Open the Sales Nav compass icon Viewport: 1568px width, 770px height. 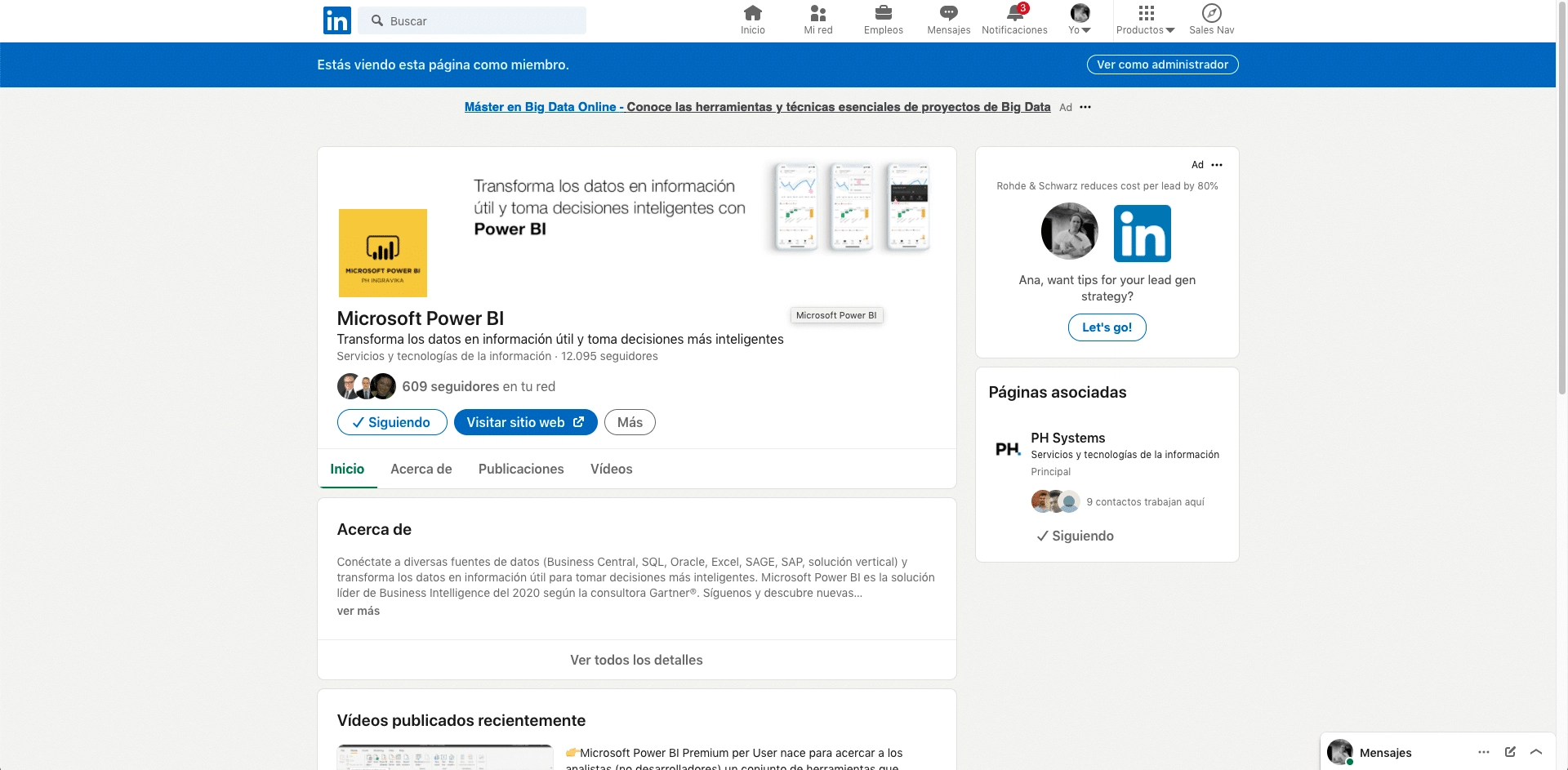(x=1211, y=14)
